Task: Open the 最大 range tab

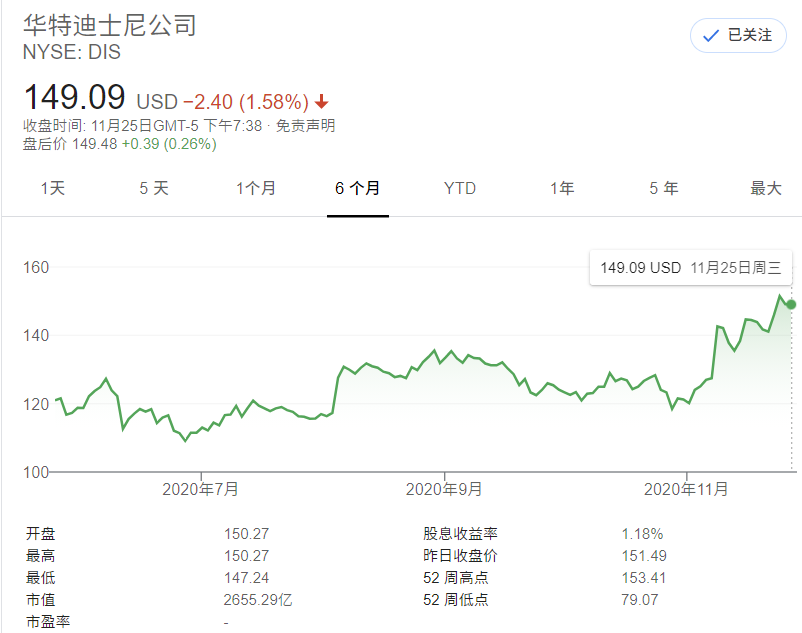Action: 766,188
